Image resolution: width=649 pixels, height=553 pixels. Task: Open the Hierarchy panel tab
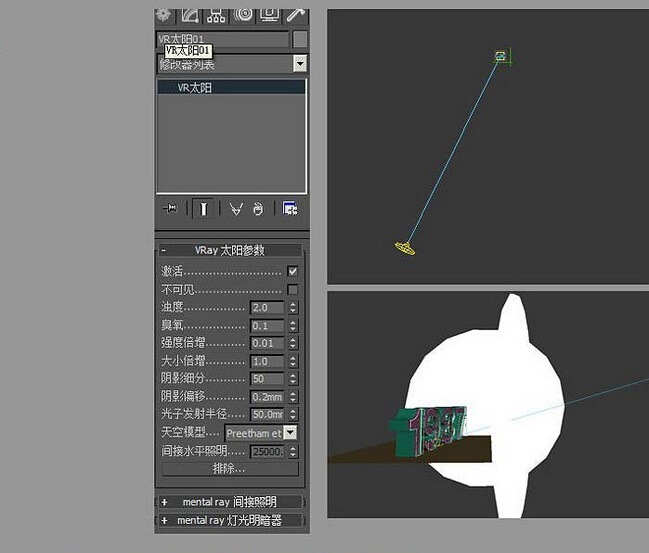(x=216, y=16)
